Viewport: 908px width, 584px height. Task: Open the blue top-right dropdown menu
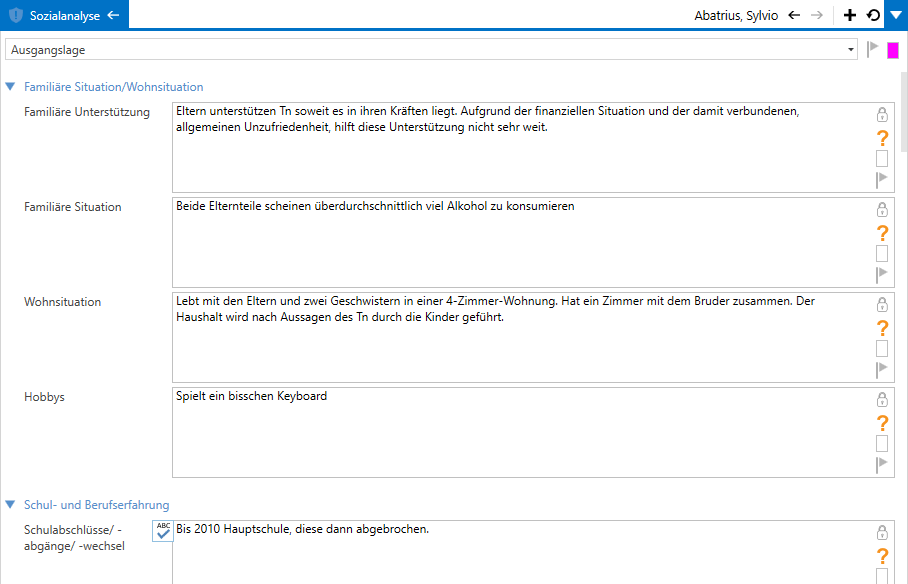point(895,15)
